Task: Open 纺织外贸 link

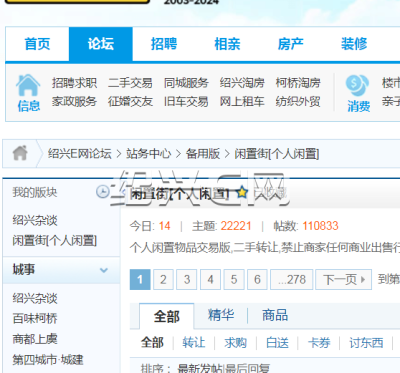Action: (298, 101)
